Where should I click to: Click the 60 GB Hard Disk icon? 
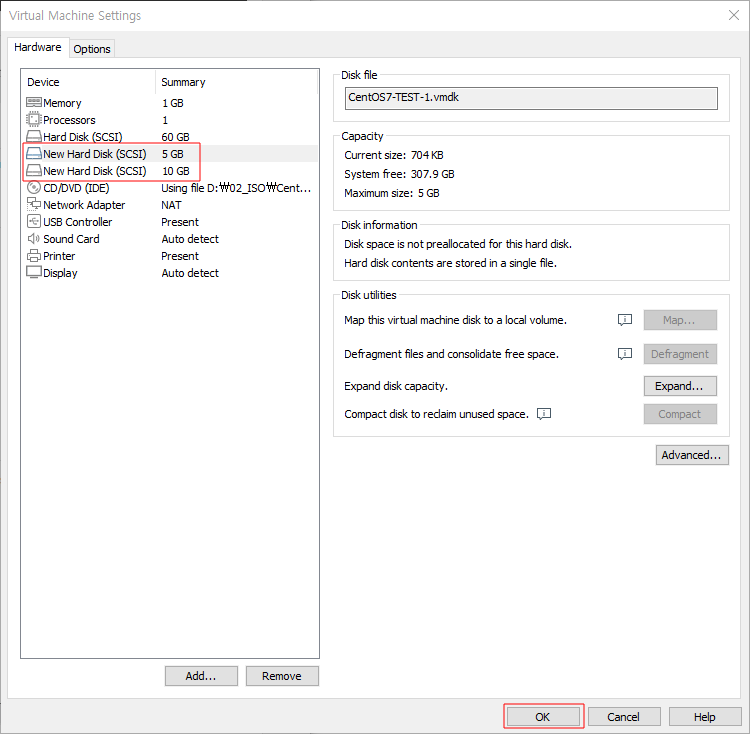click(x=33, y=136)
